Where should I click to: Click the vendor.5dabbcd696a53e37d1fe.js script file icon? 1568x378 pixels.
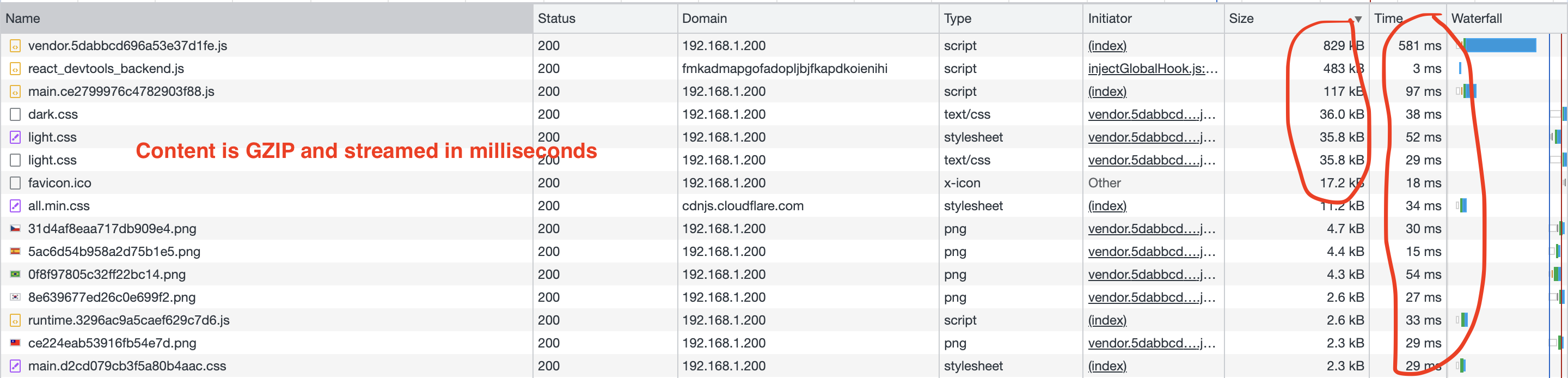15,46
